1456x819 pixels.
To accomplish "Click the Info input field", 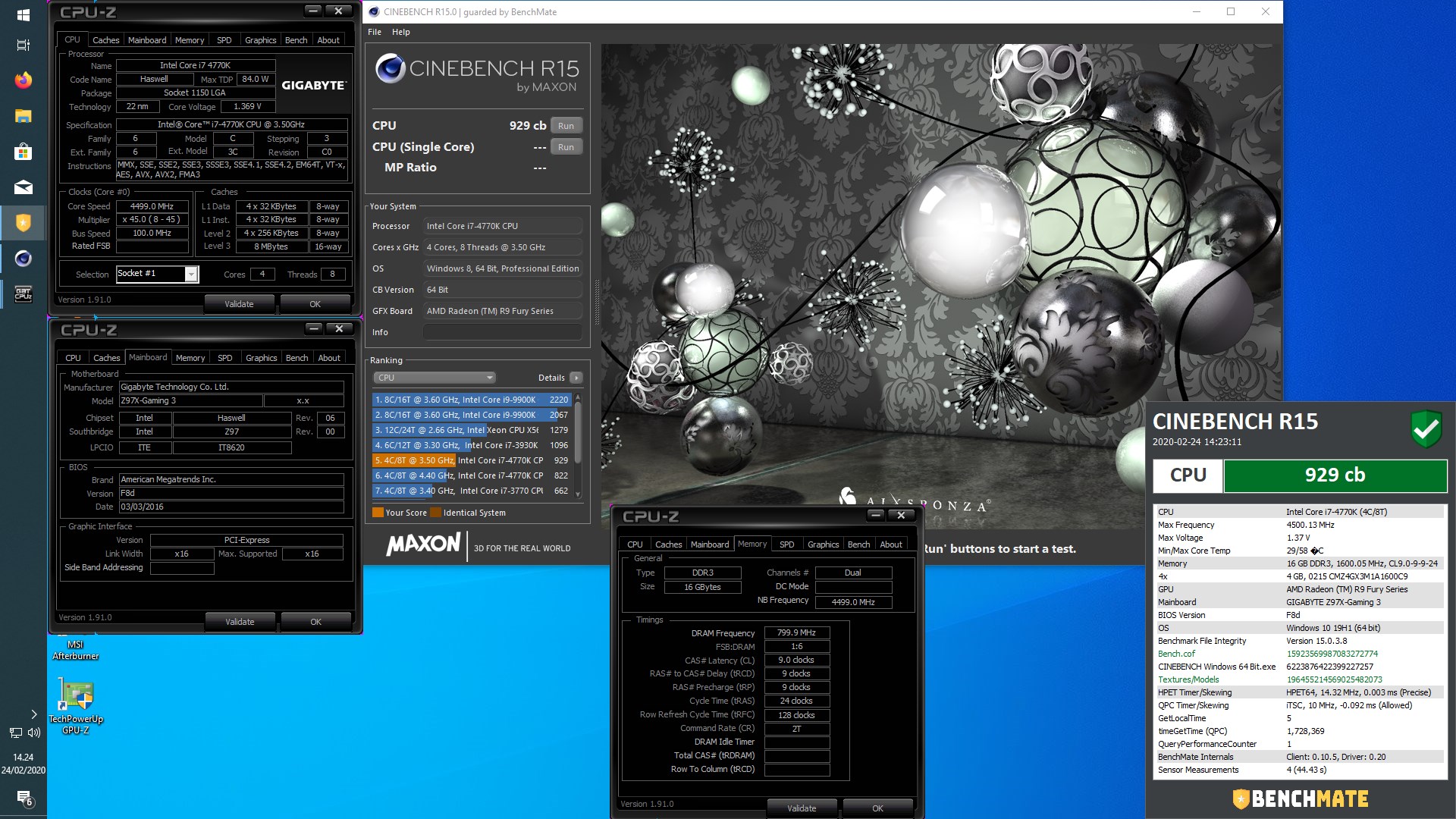I will (x=502, y=332).
